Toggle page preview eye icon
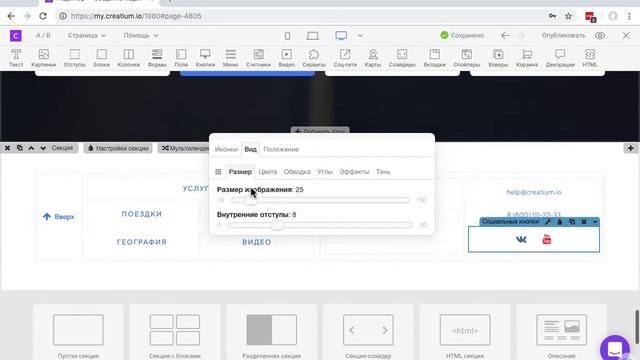This screenshot has height=360, width=640. coord(600,36)
